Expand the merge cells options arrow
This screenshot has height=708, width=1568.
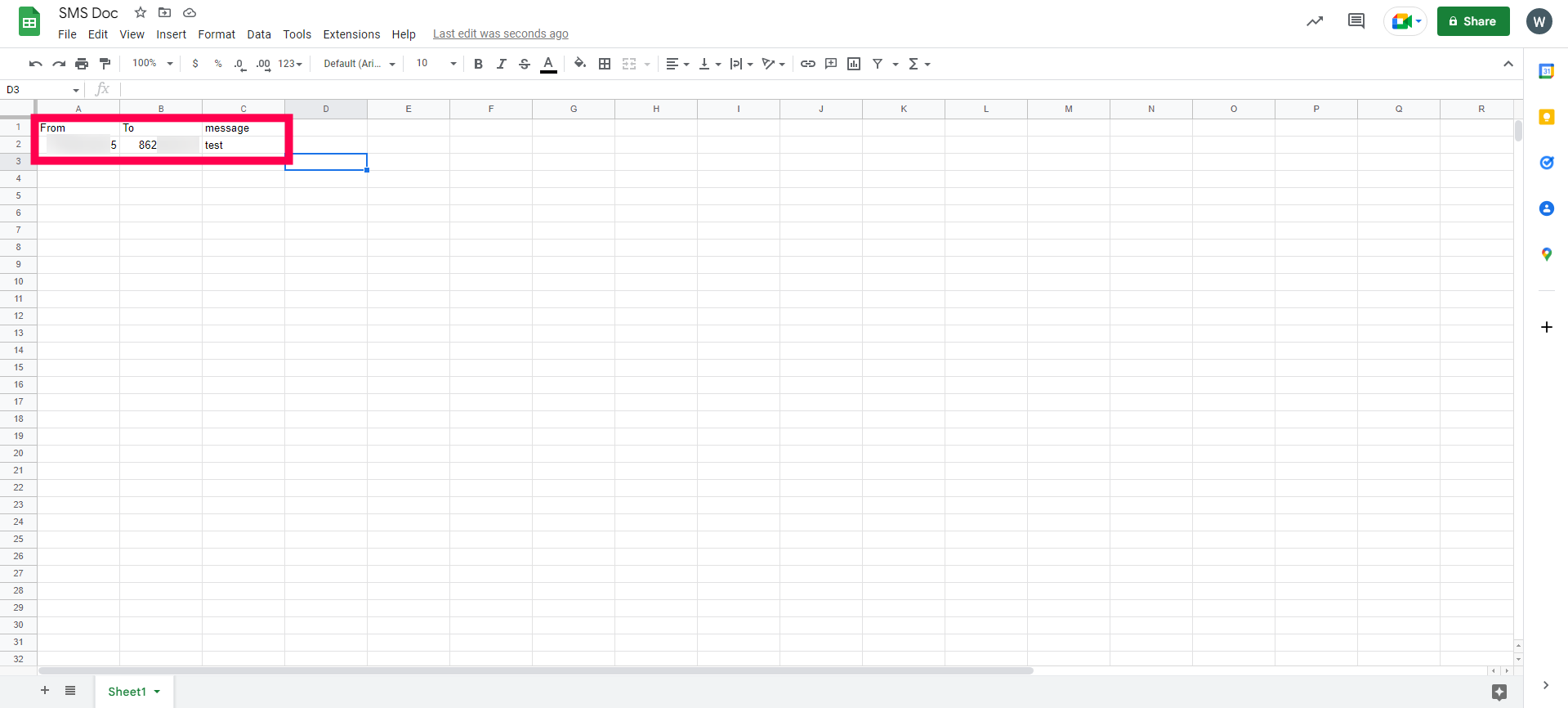647,64
